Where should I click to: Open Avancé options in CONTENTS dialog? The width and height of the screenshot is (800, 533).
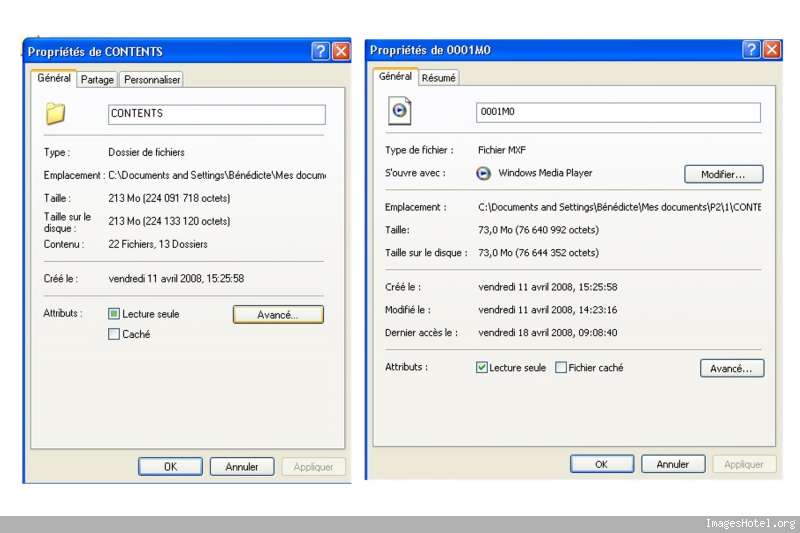point(278,314)
